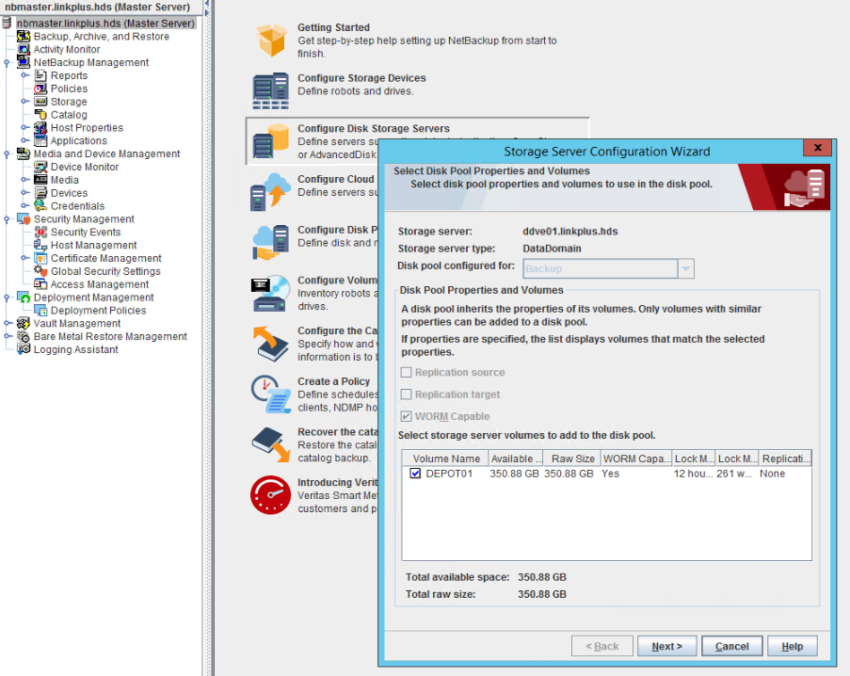This screenshot has height=676, width=850.
Task: Collapse the NetBackup Management tree node
Action: [7, 62]
